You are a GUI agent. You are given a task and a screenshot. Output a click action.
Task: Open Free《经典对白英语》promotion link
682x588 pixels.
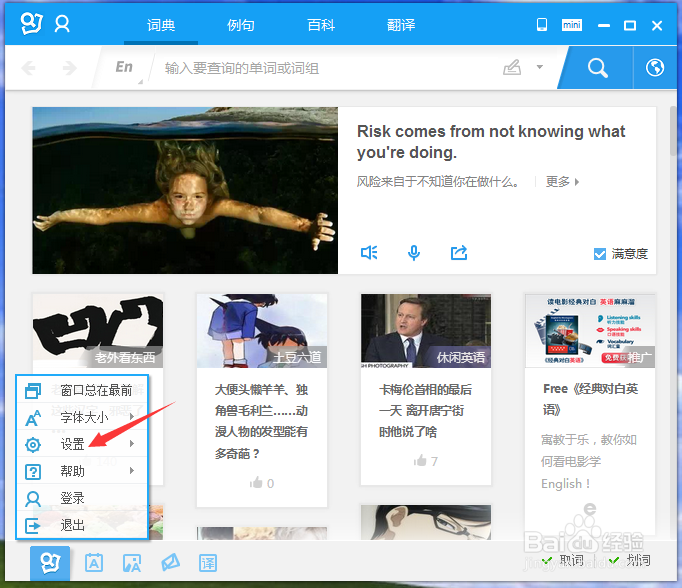(x=590, y=399)
